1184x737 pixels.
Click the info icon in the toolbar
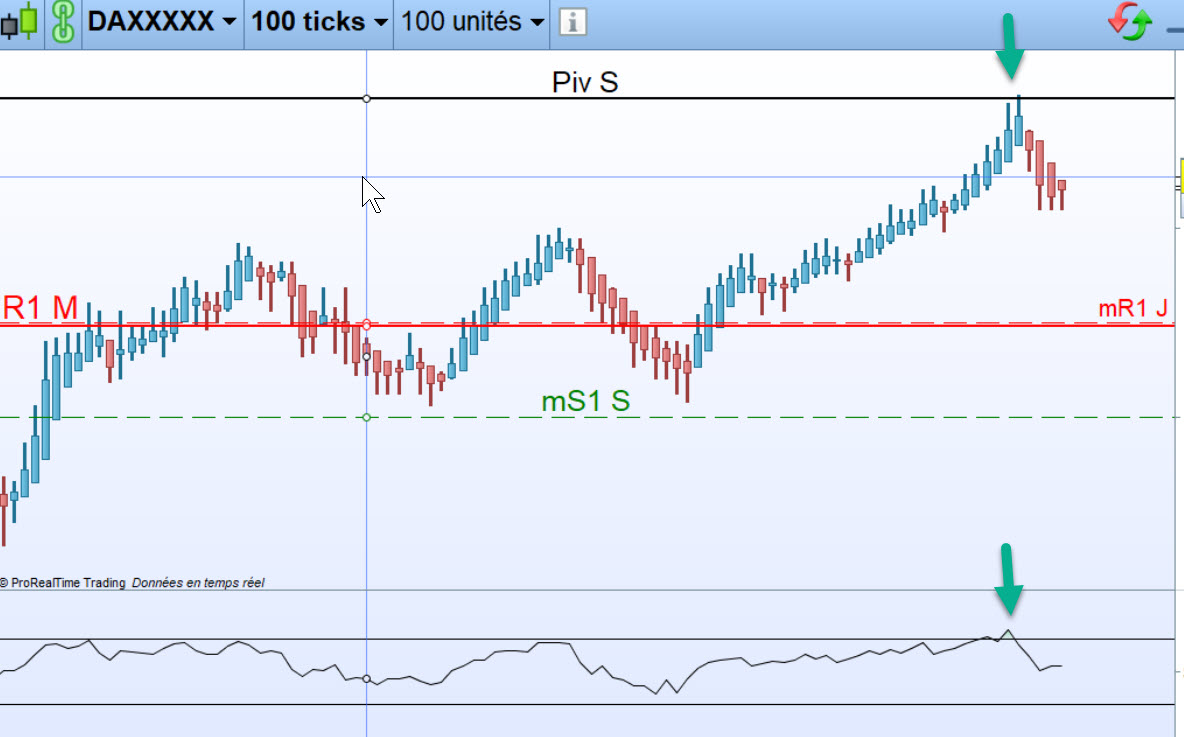[x=572, y=22]
